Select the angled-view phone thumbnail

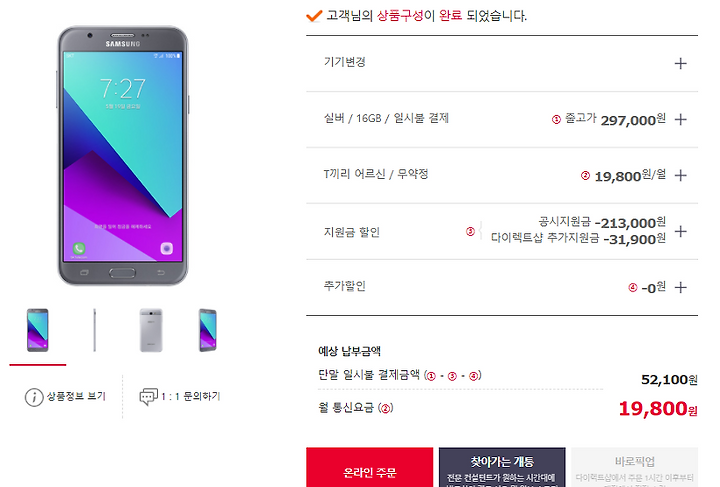(208, 330)
